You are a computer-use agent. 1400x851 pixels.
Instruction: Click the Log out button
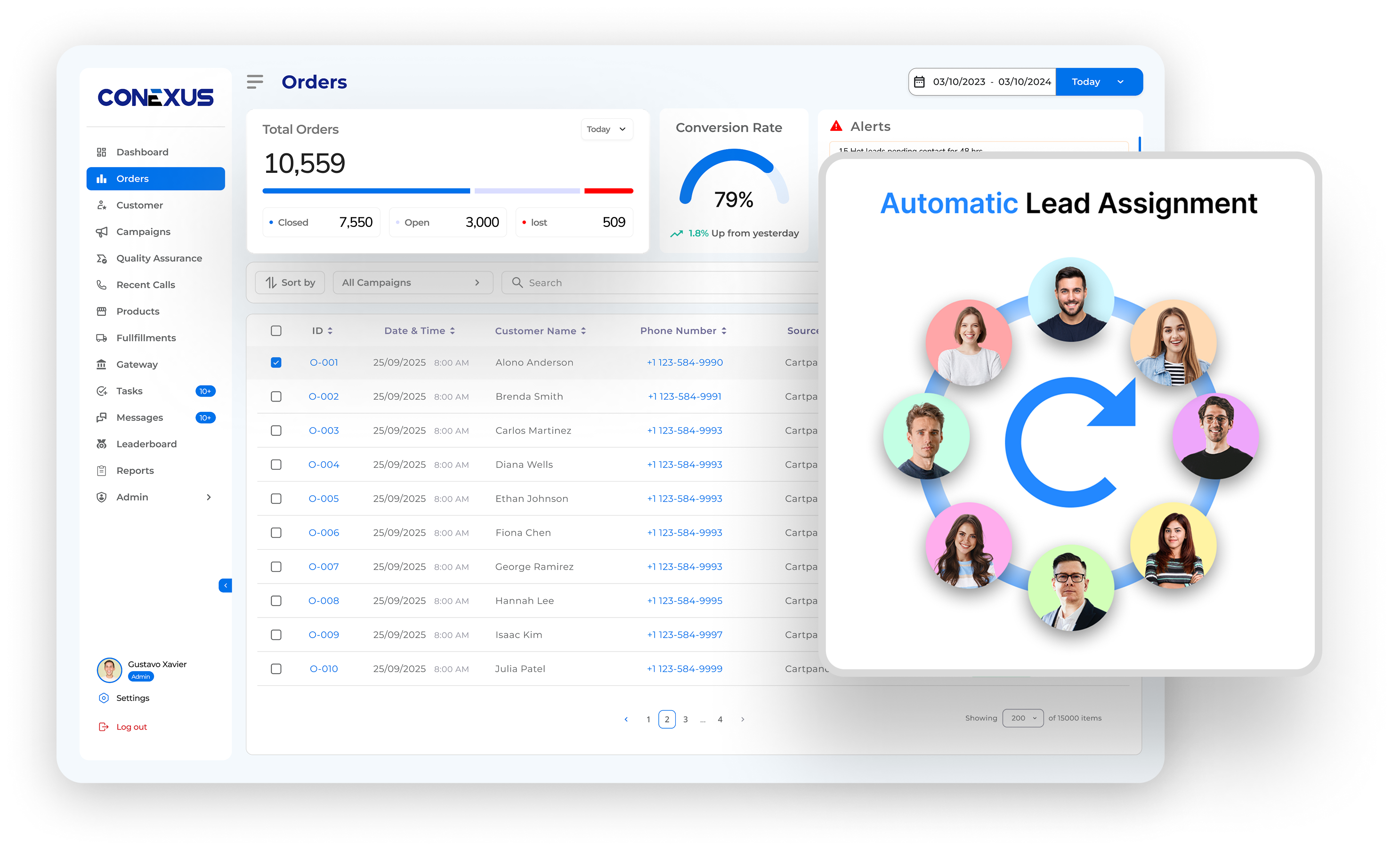click(x=131, y=727)
